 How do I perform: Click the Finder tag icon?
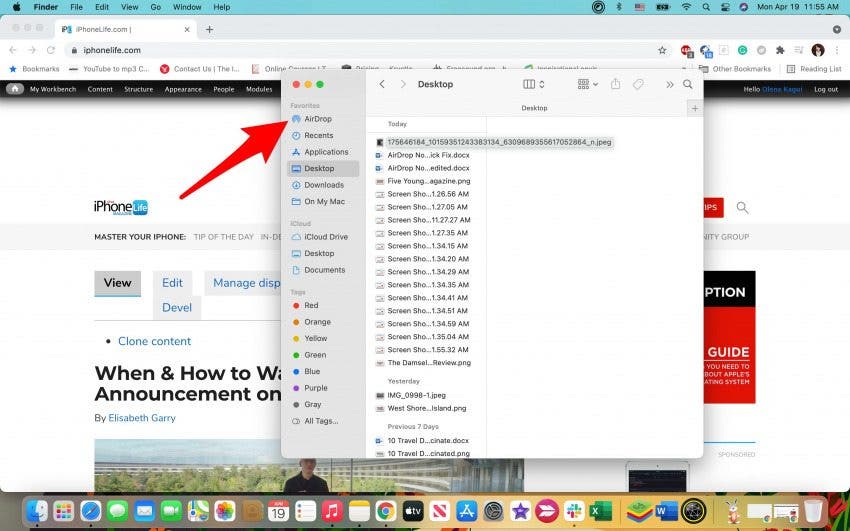[638, 84]
